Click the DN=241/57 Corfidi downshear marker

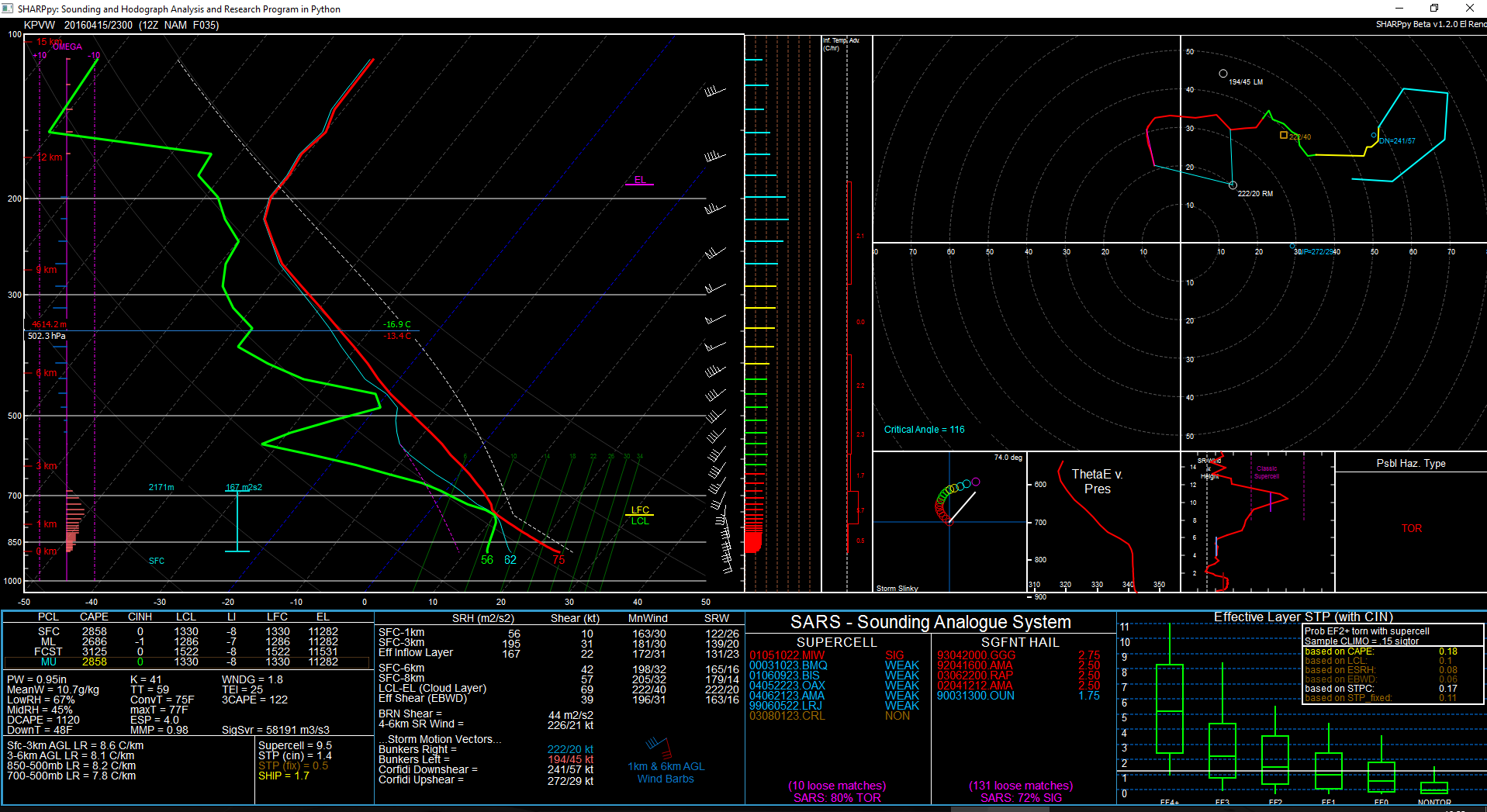point(1374,136)
